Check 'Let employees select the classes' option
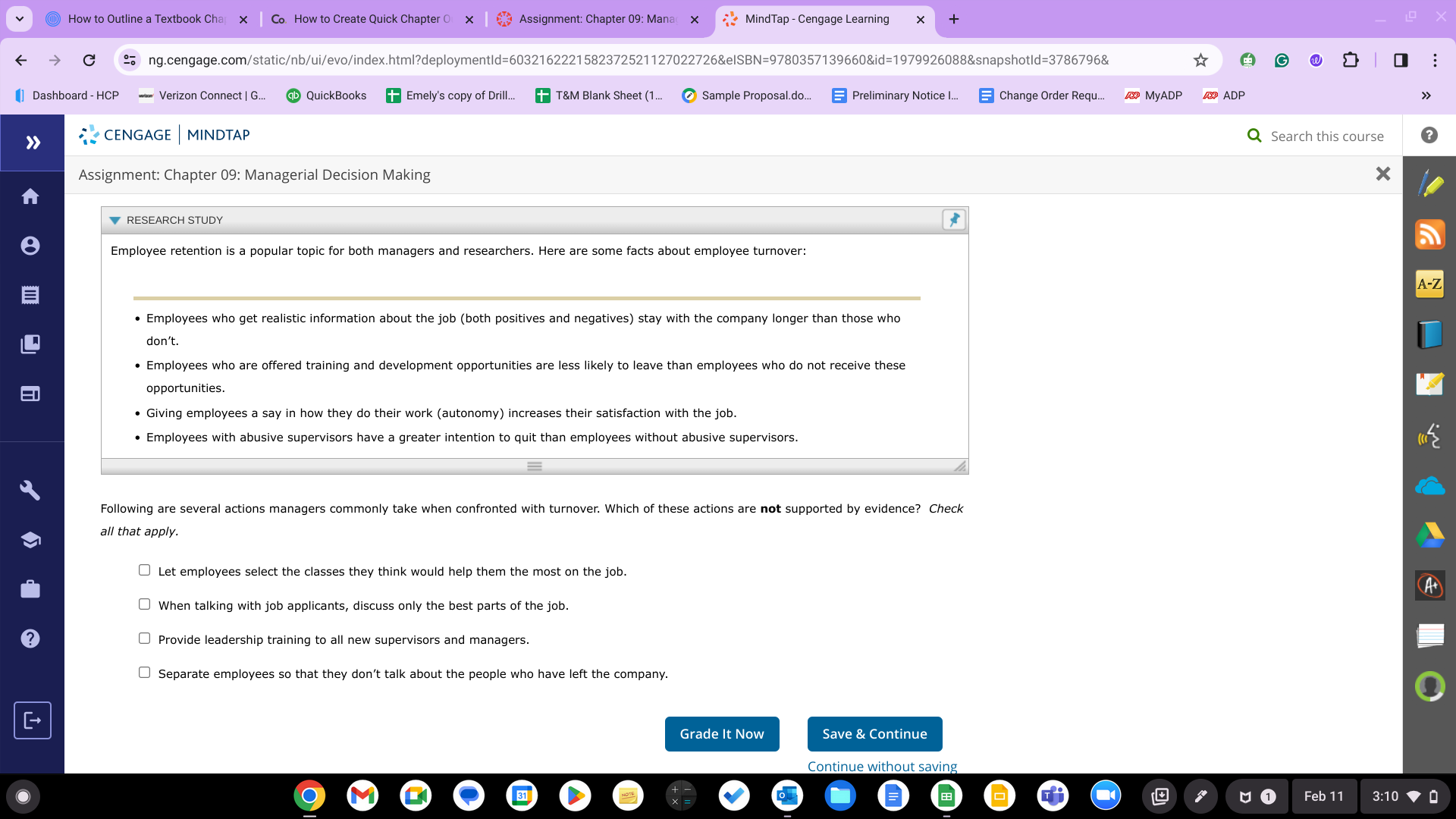This screenshot has width=1456, height=819. tap(144, 570)
